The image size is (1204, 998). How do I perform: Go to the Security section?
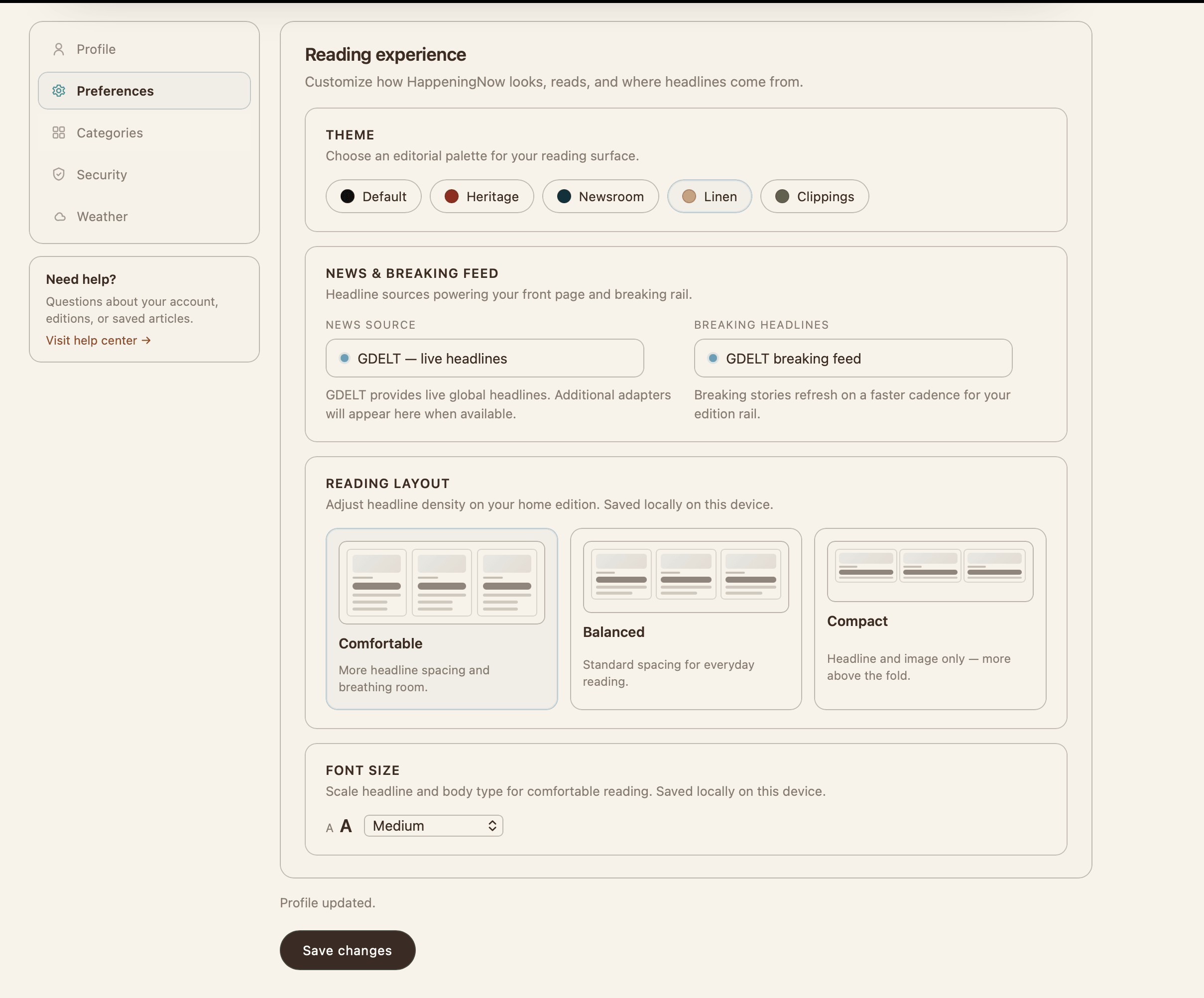[144, 174]
